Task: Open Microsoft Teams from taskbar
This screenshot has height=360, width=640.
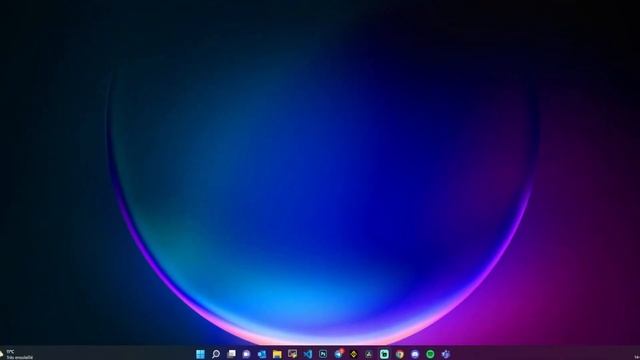Action: pos(446,354)
